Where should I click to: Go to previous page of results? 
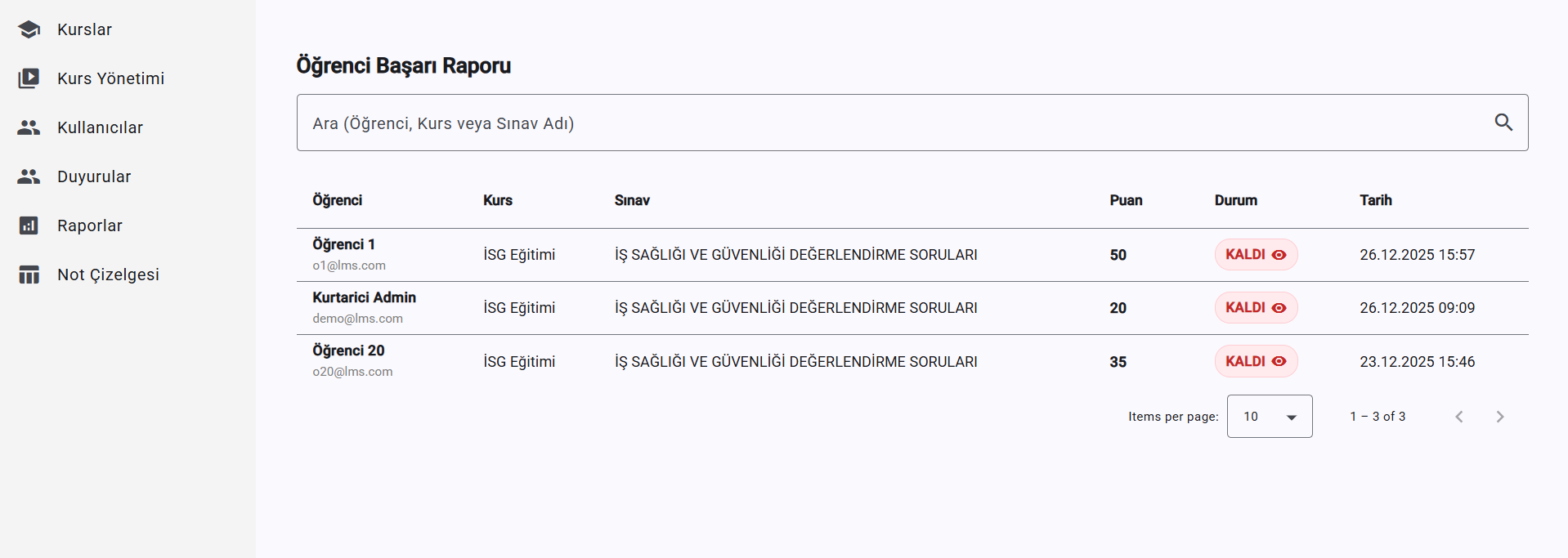(1458, 417)
